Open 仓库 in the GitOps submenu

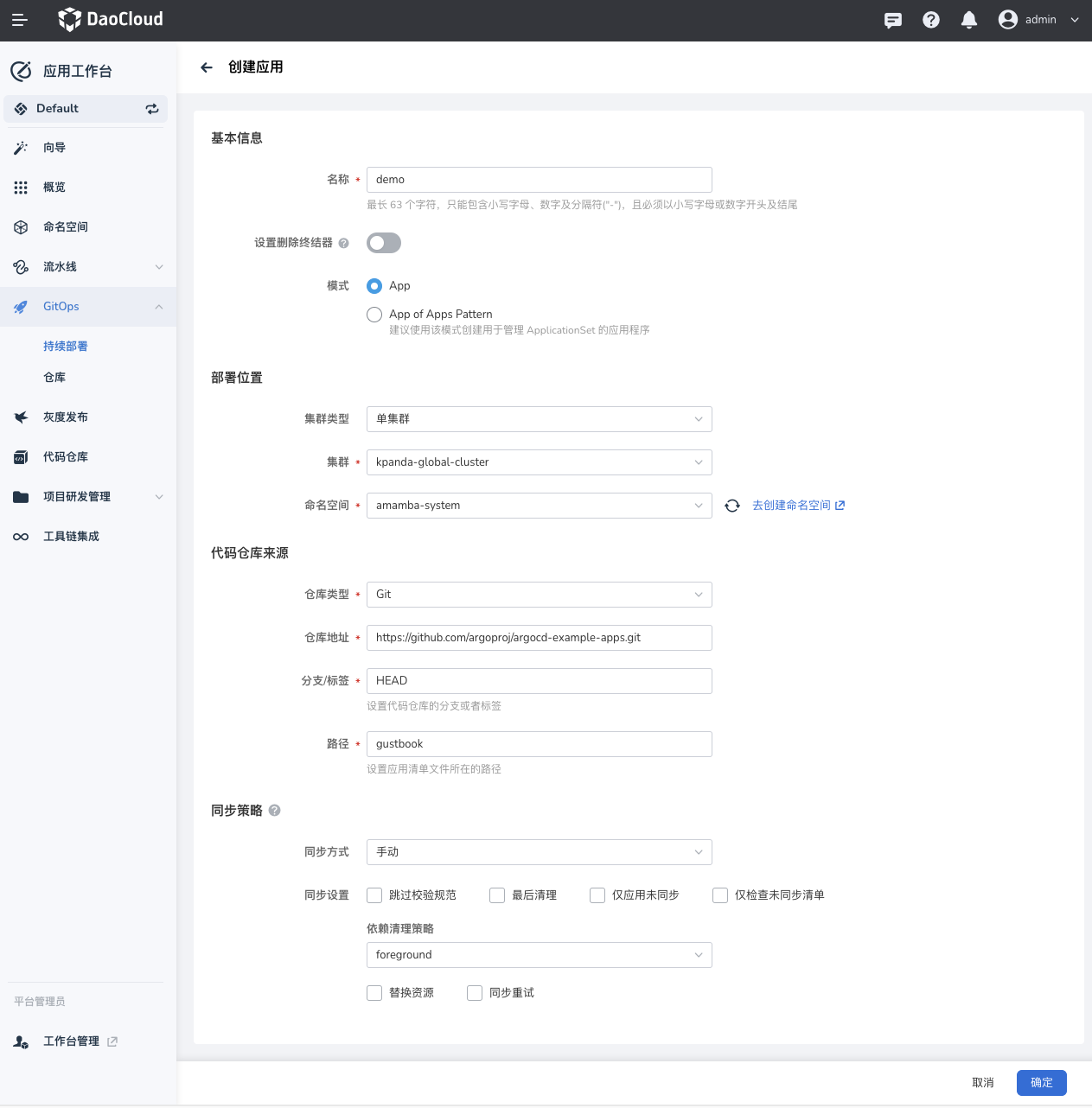54,378
